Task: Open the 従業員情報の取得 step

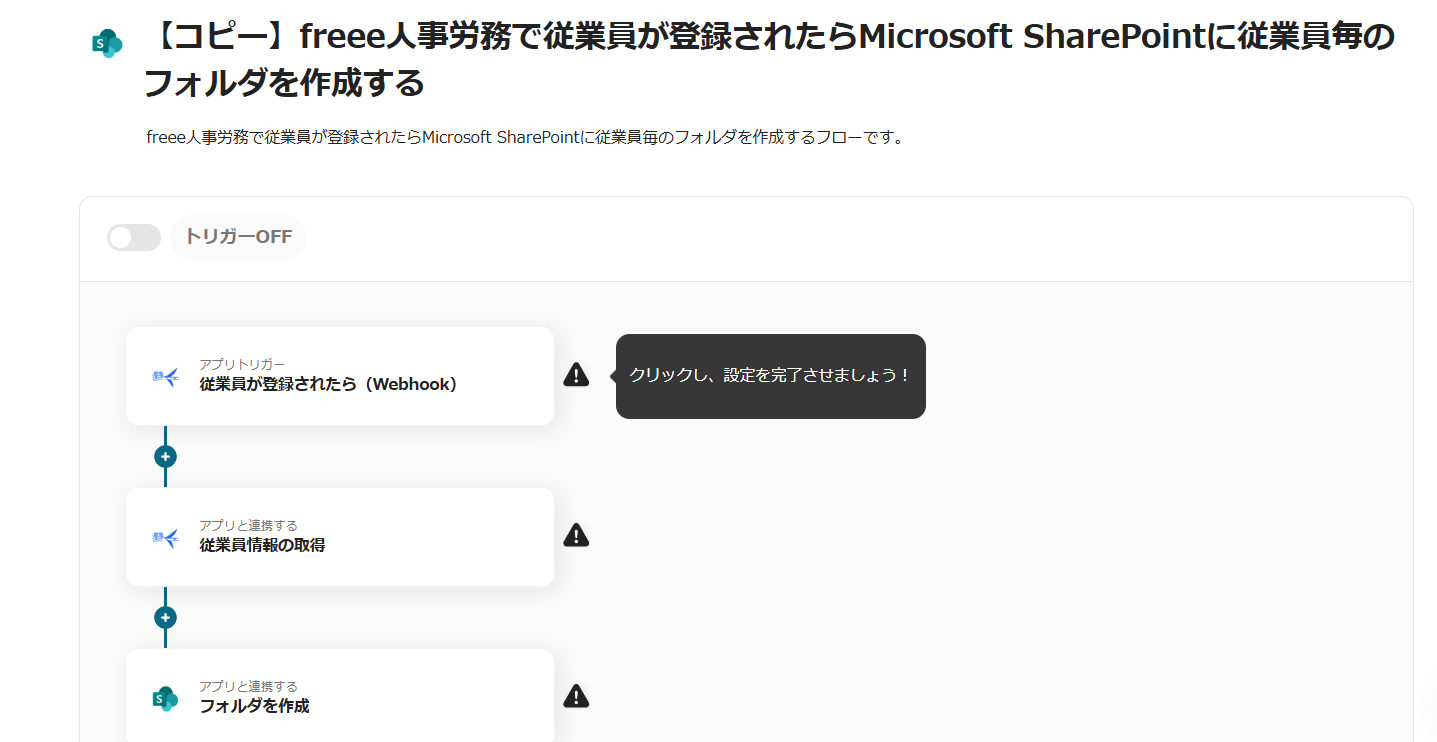Action: pos(340,537)
